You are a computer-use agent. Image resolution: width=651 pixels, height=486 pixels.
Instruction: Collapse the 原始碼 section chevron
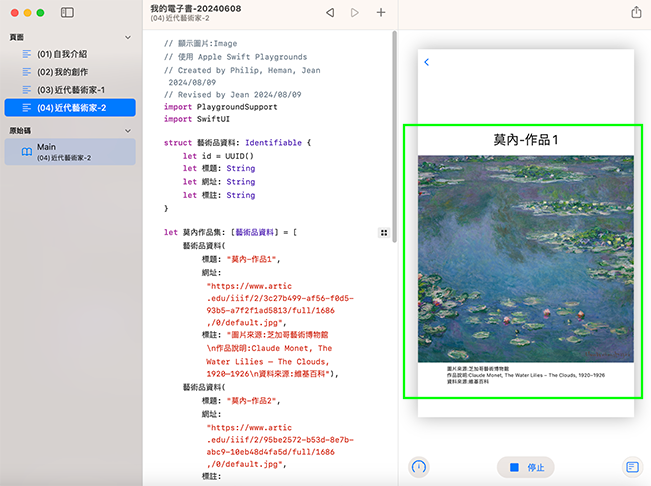click(x=128, y=131)
